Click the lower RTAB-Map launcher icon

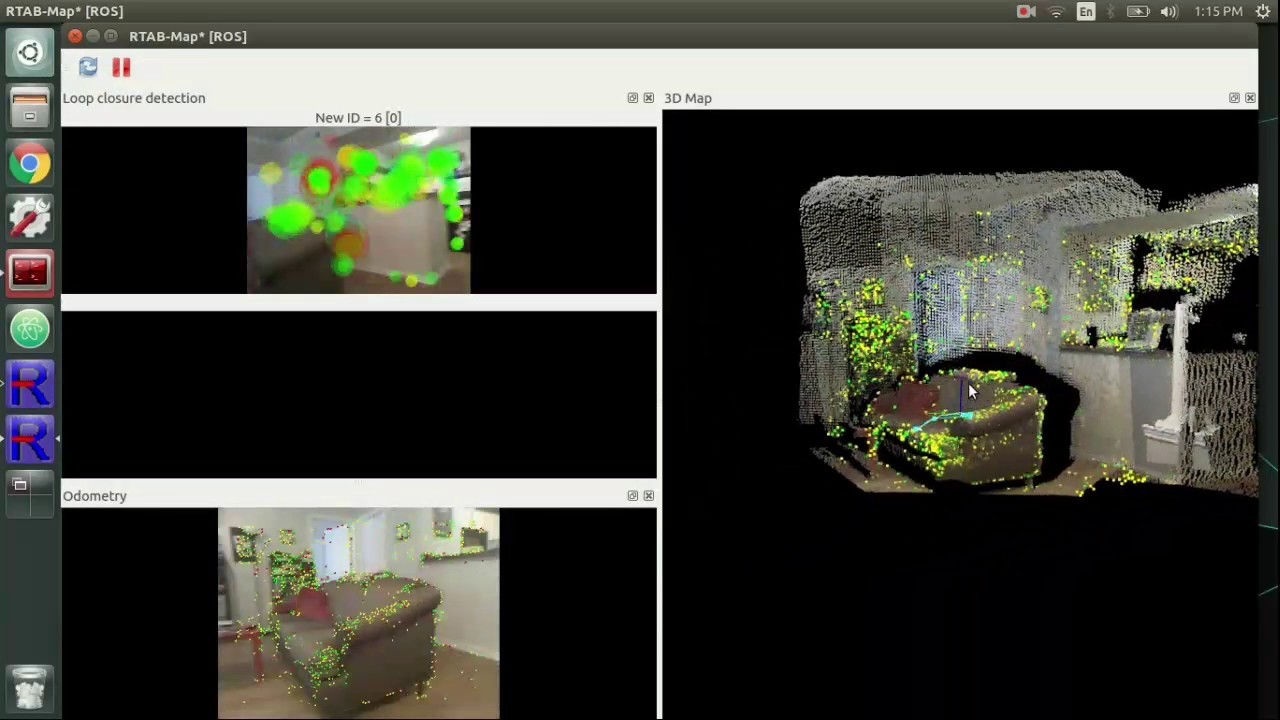click(x=30, y=438)
